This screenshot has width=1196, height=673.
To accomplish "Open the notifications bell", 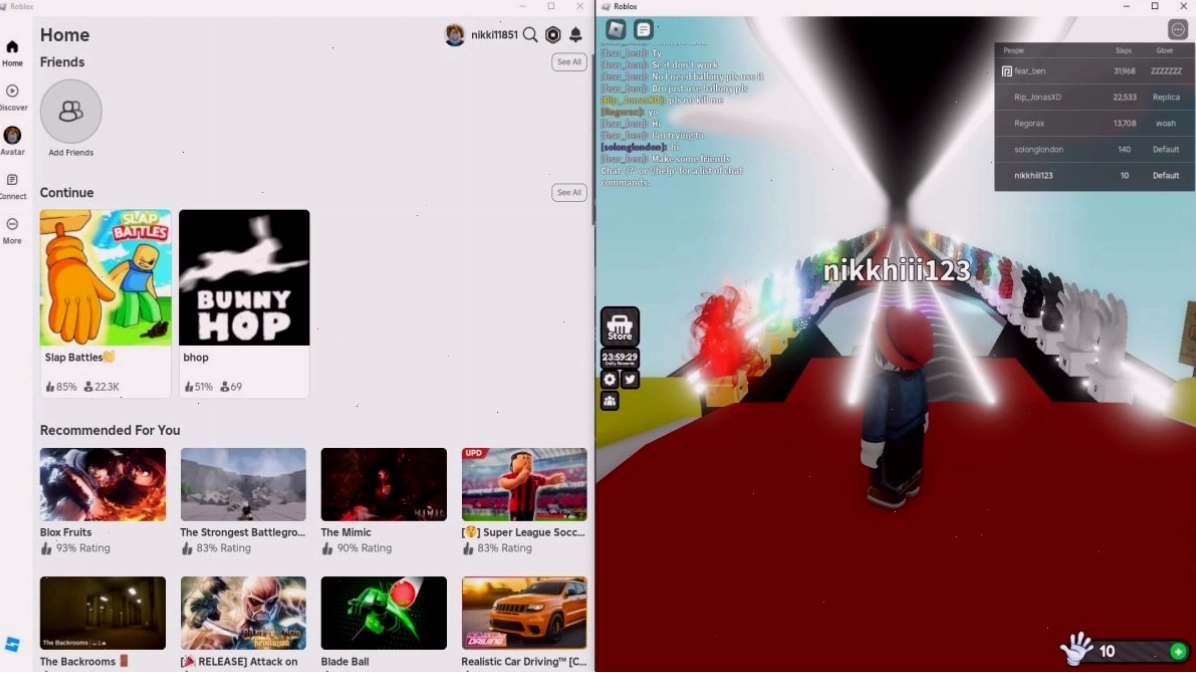I will pos(576,34).
